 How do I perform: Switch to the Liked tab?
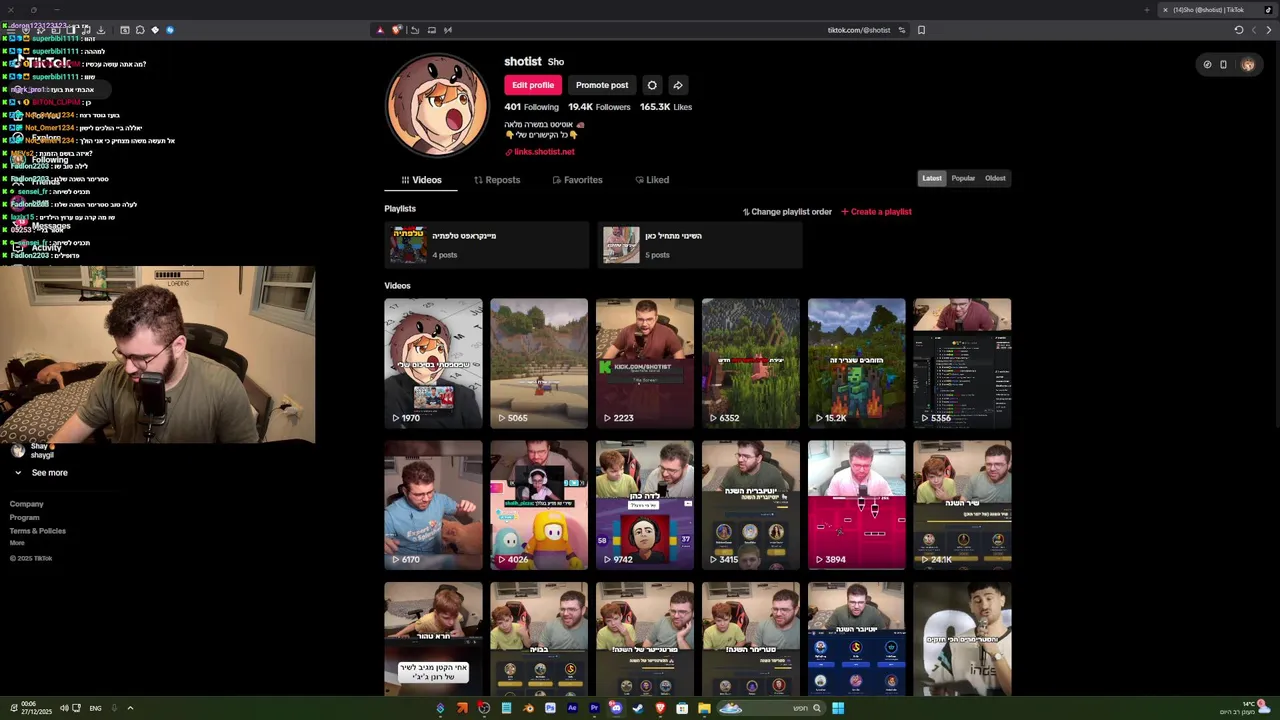coord(652,180)
